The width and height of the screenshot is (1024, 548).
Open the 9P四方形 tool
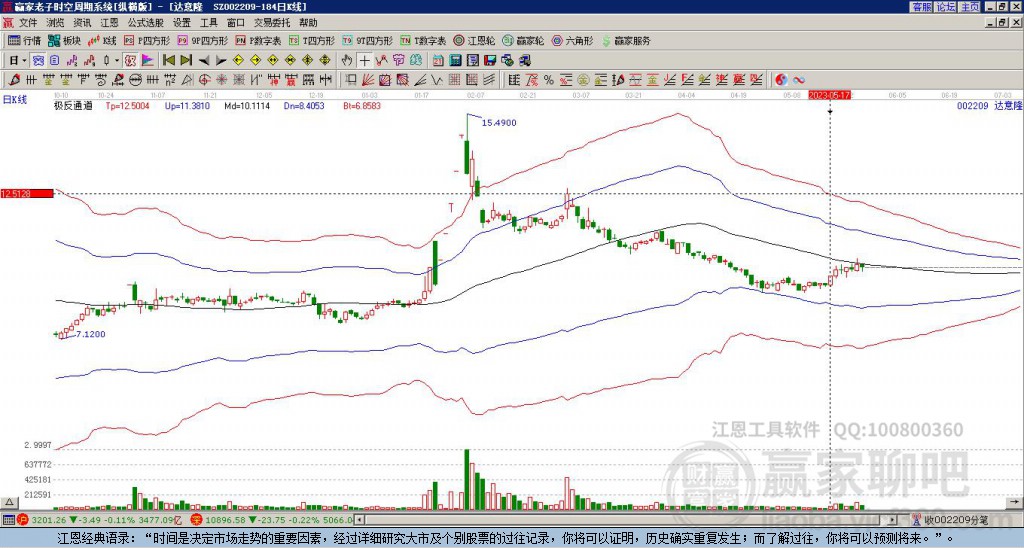(x=203, y=40)
